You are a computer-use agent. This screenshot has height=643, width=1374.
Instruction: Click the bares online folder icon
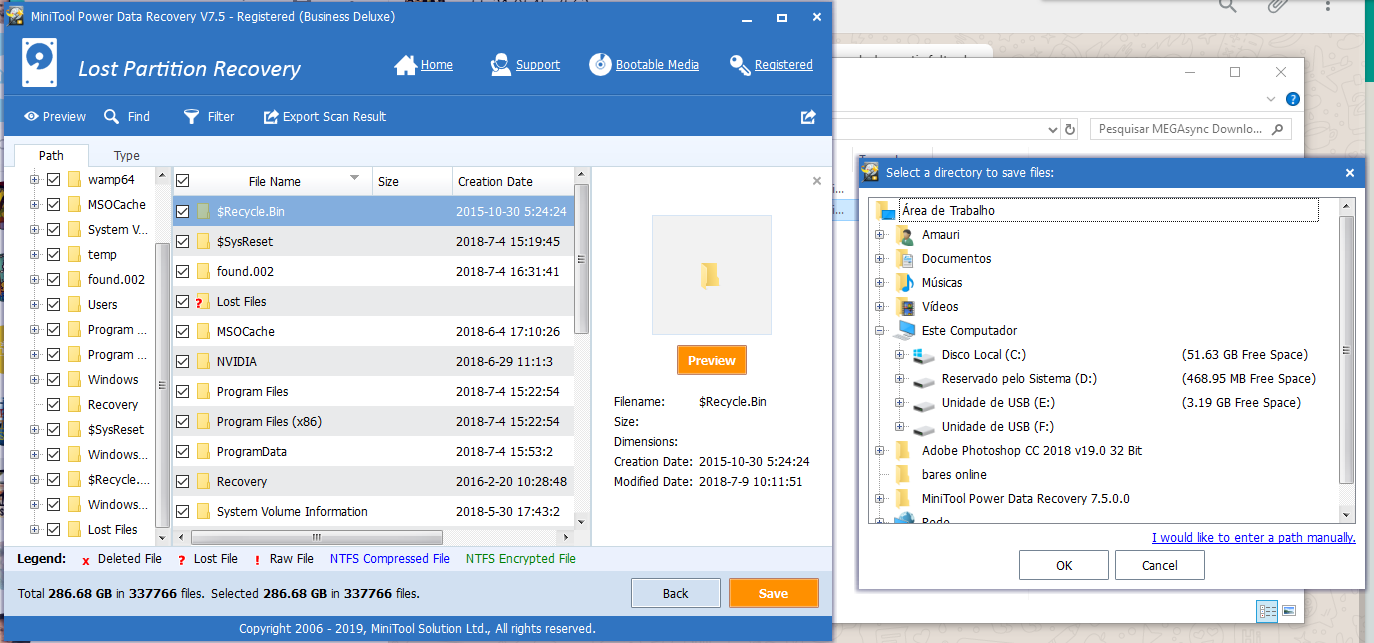(x=903, y=475)
